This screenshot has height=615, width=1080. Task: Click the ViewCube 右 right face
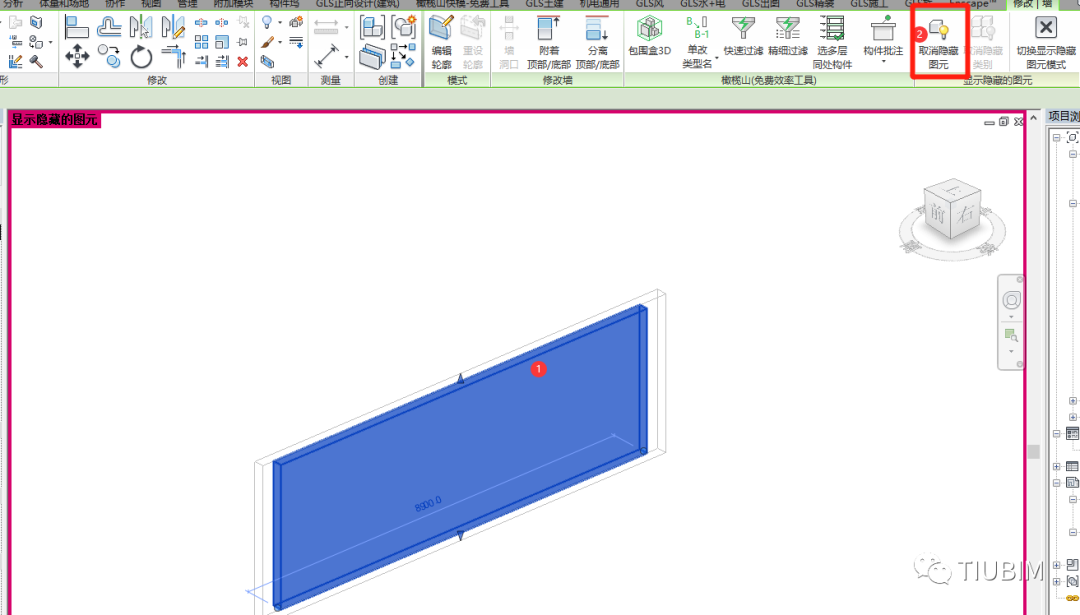point(966,213)
